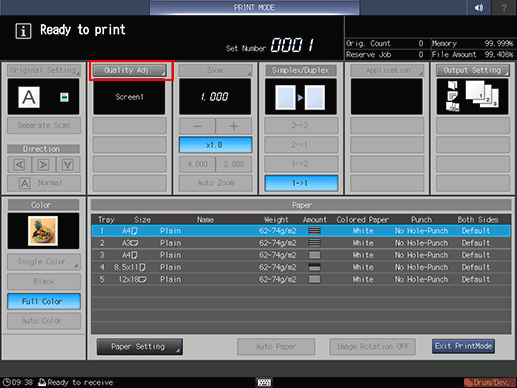Tap the speaker volume icon
The width and height of the screenshot is (517, 388).
[479, 7]
